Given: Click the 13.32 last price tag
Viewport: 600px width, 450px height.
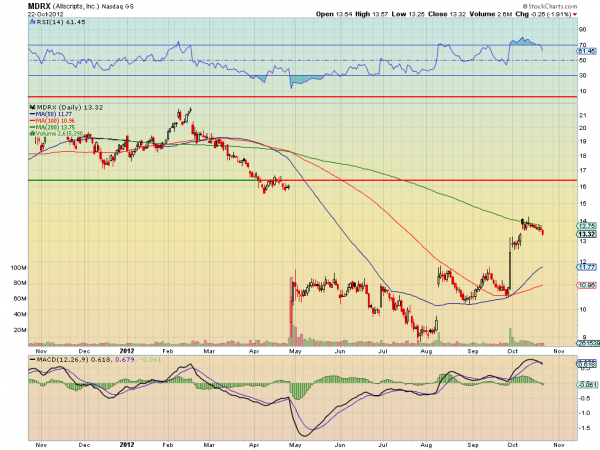Looking at the screenshot, I should pyautogui.click(x=587, y=234).
